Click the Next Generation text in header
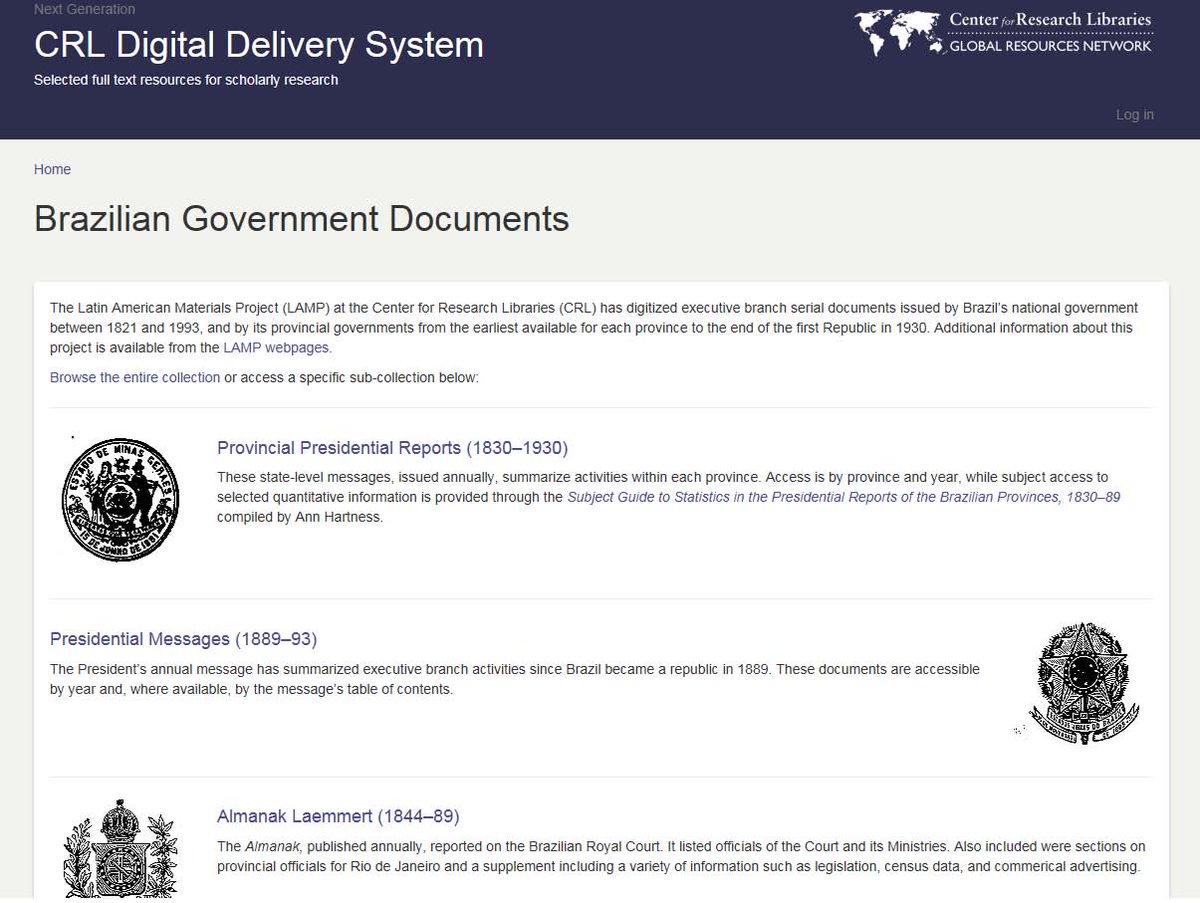 84,9
